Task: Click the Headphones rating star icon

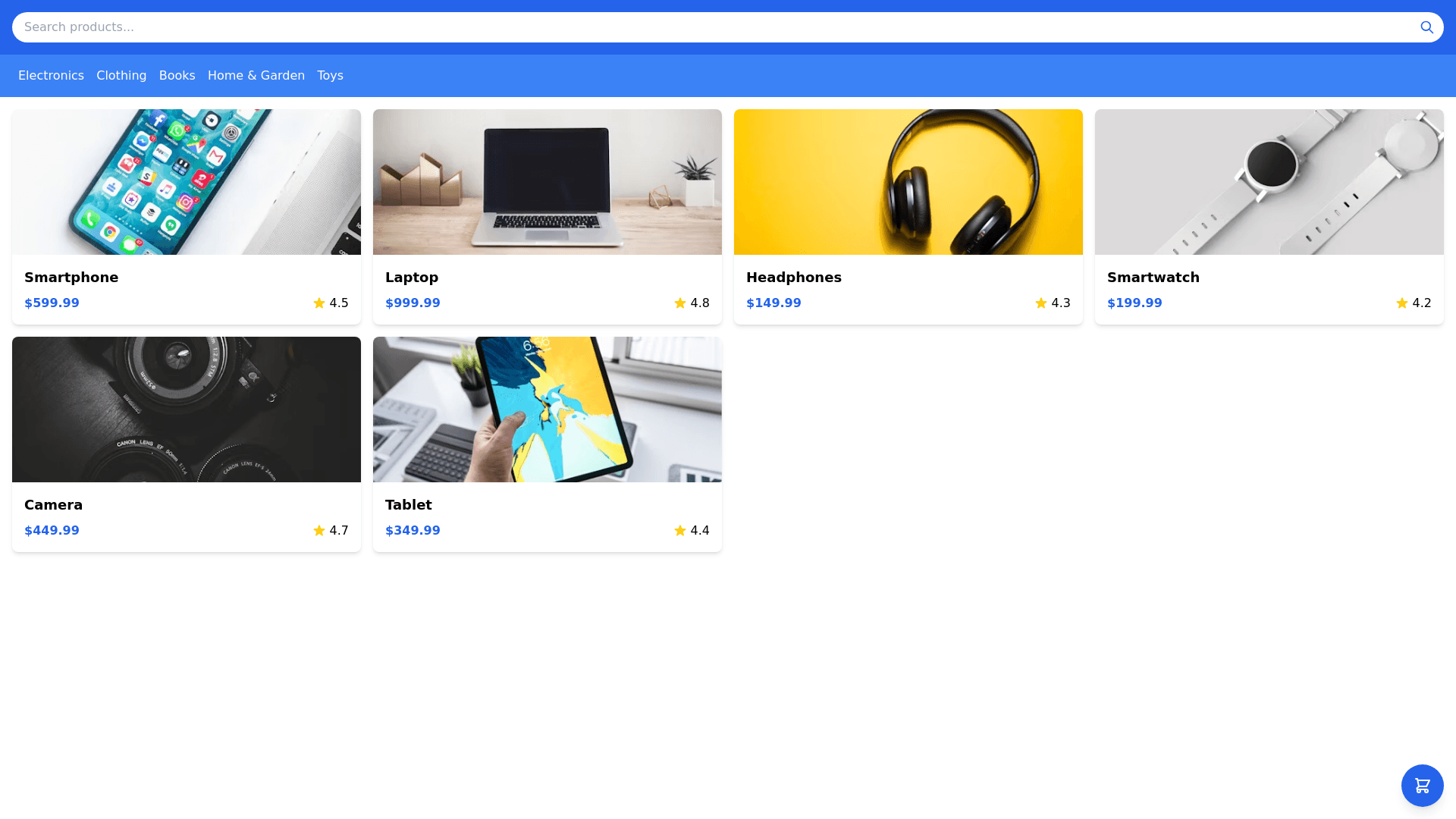Action: pos(1041,303)
